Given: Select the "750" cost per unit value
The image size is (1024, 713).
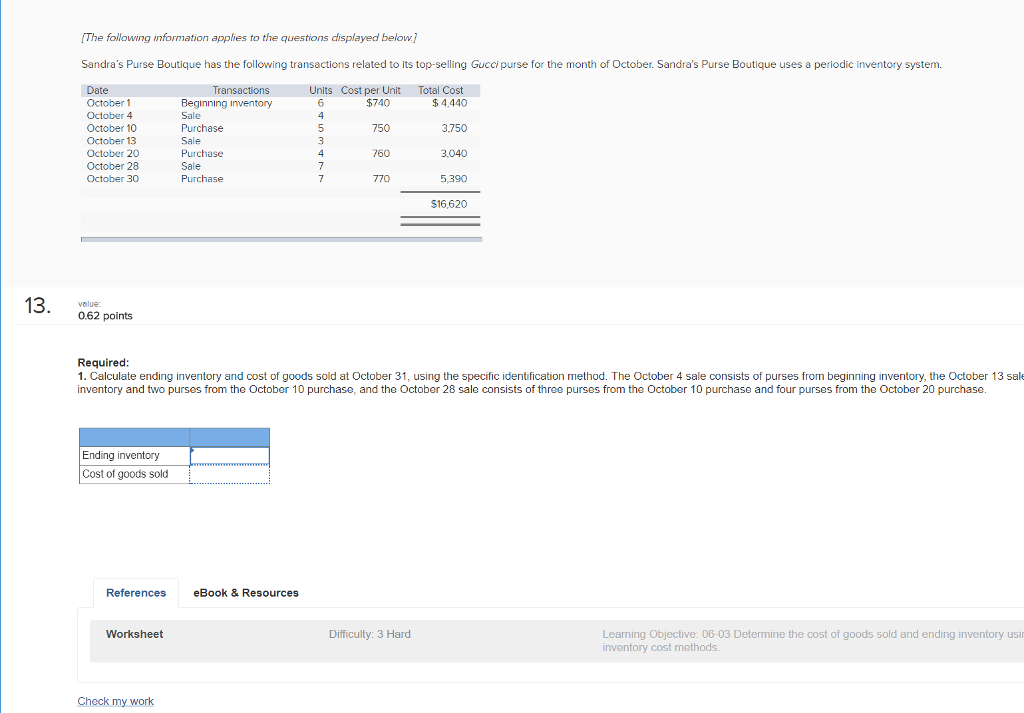Looking at the screenshot, I should 381,129.
